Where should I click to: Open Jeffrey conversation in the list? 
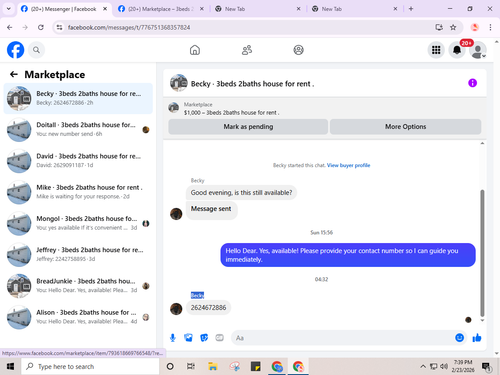[78, 255]
